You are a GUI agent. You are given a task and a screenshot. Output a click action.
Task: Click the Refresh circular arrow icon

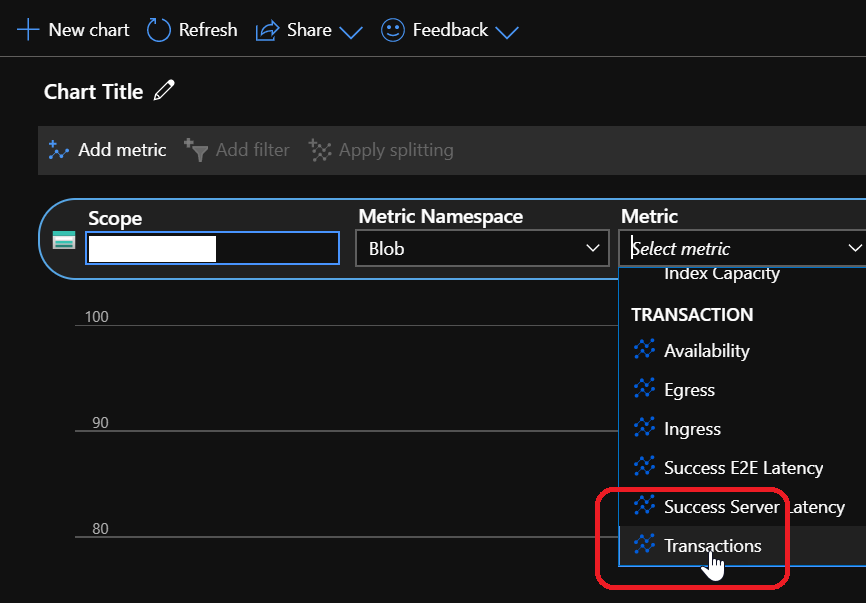click(159, 30)
